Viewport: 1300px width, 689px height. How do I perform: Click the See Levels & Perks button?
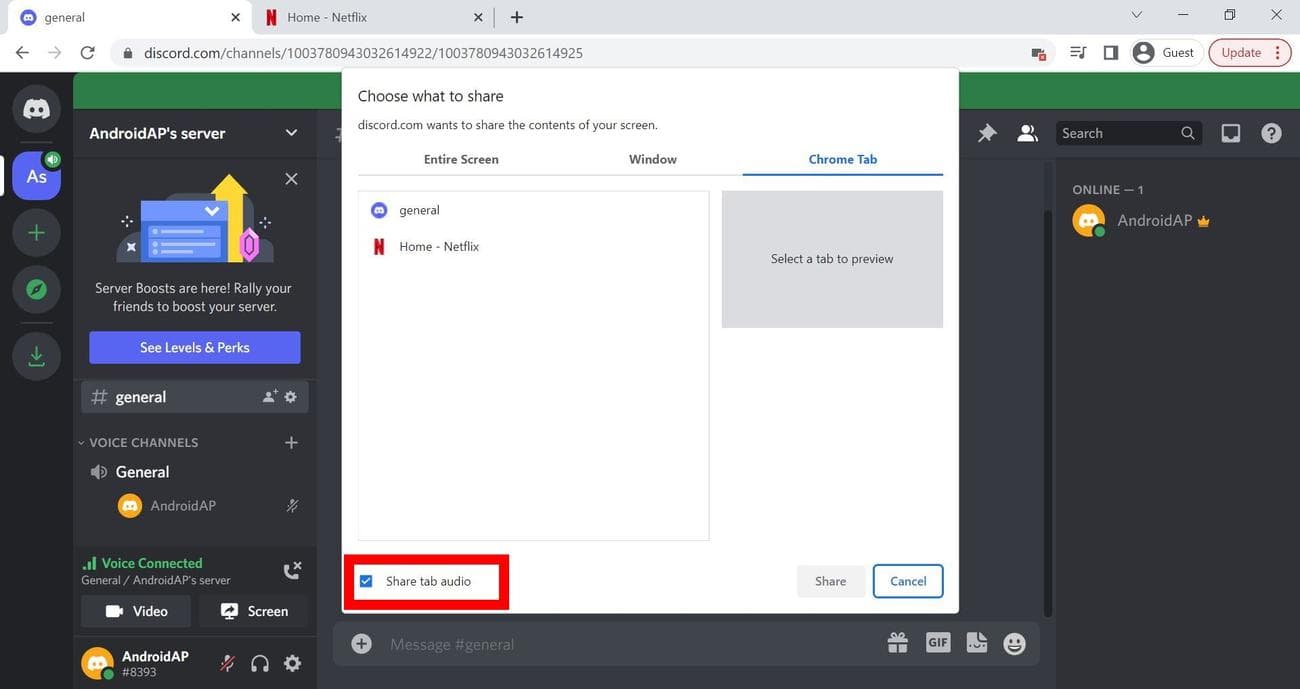[x=194, y=347]
